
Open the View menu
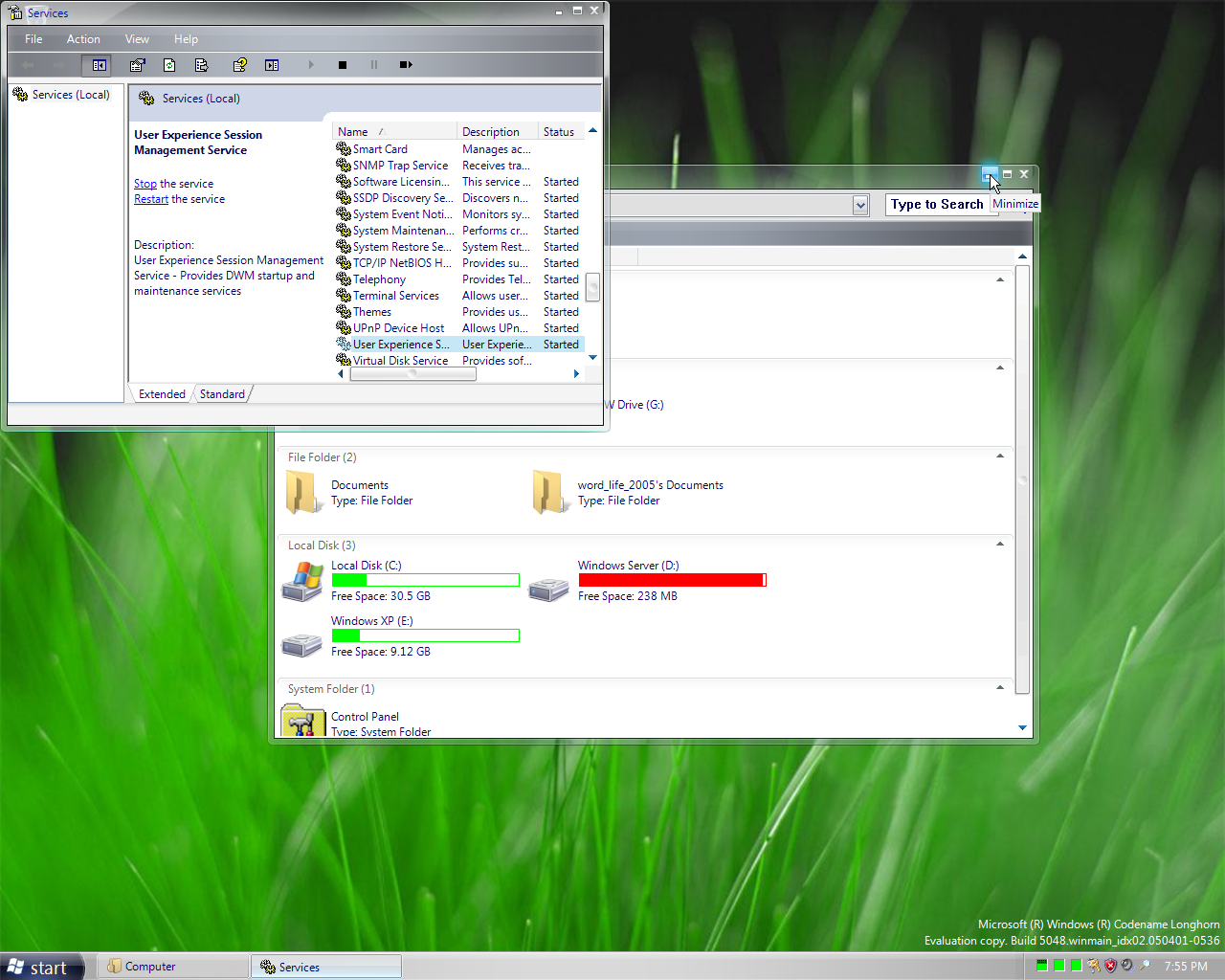137,39
